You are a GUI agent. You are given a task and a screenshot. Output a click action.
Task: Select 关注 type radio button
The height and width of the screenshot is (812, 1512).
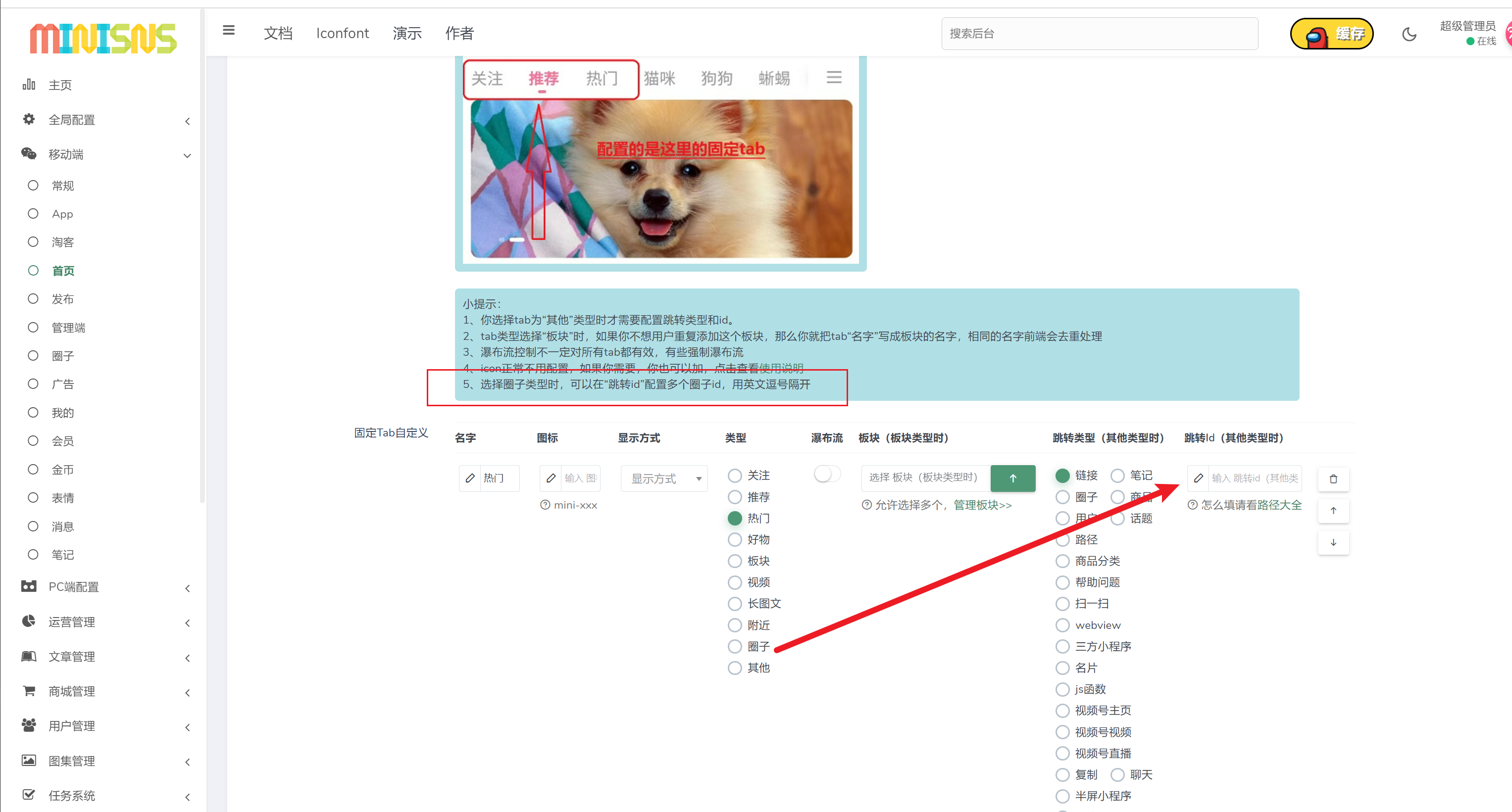(734, 475)
